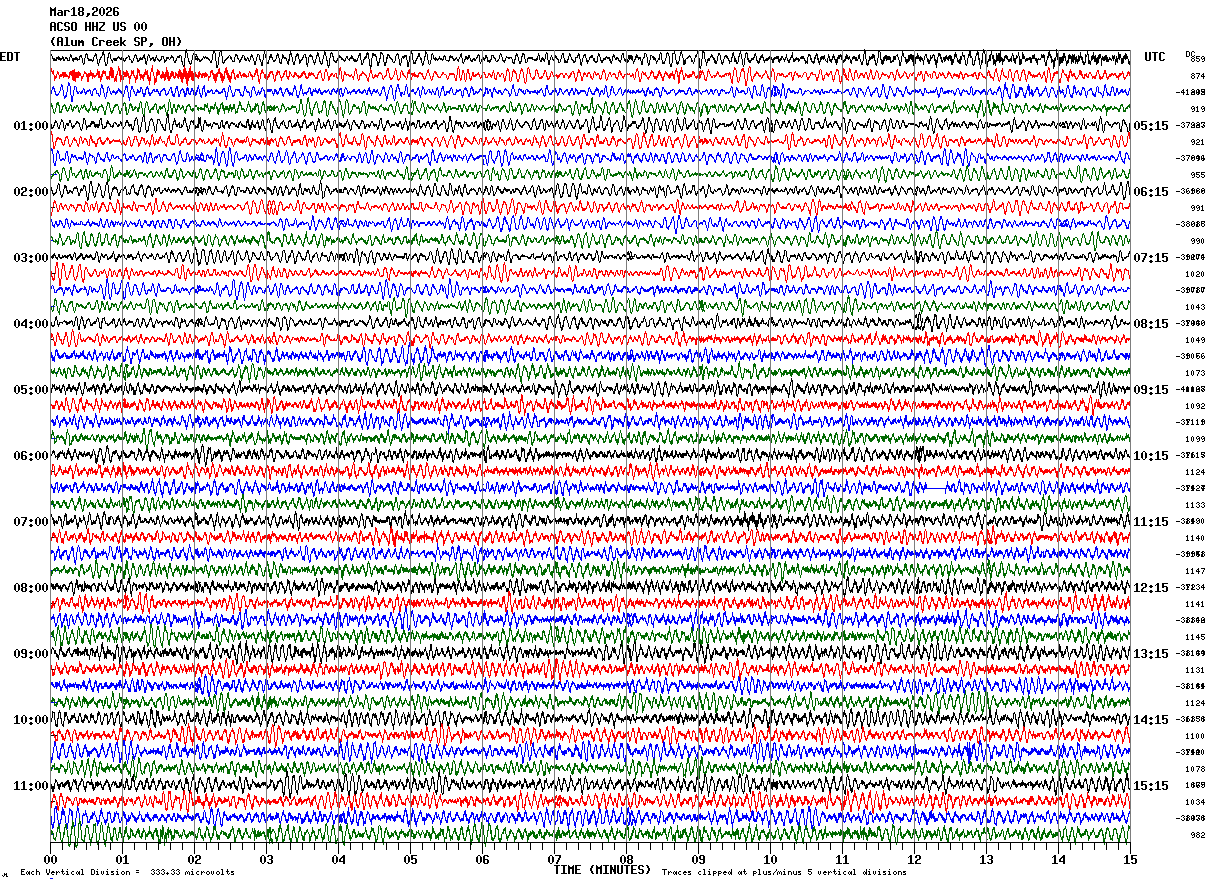Click DC offset value 1092
Image resolution: width=1210 pixels, height=886 pixels.
pos(1195,406)
